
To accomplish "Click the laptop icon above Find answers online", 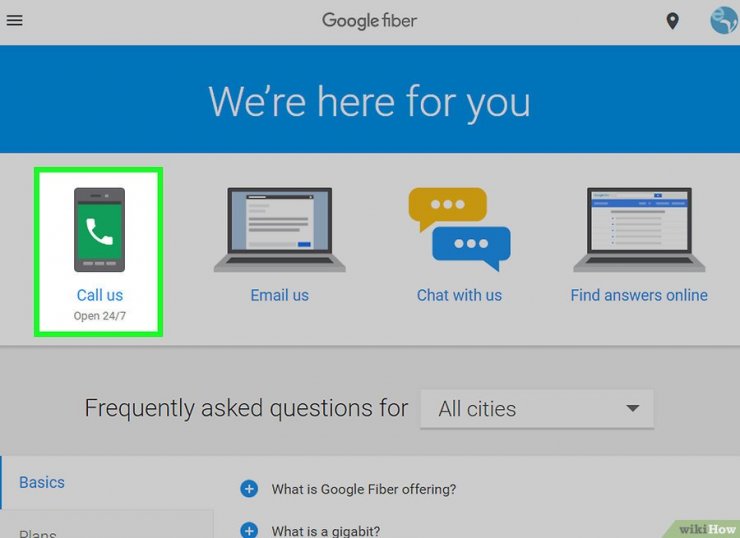I will (x=639, y=230).
